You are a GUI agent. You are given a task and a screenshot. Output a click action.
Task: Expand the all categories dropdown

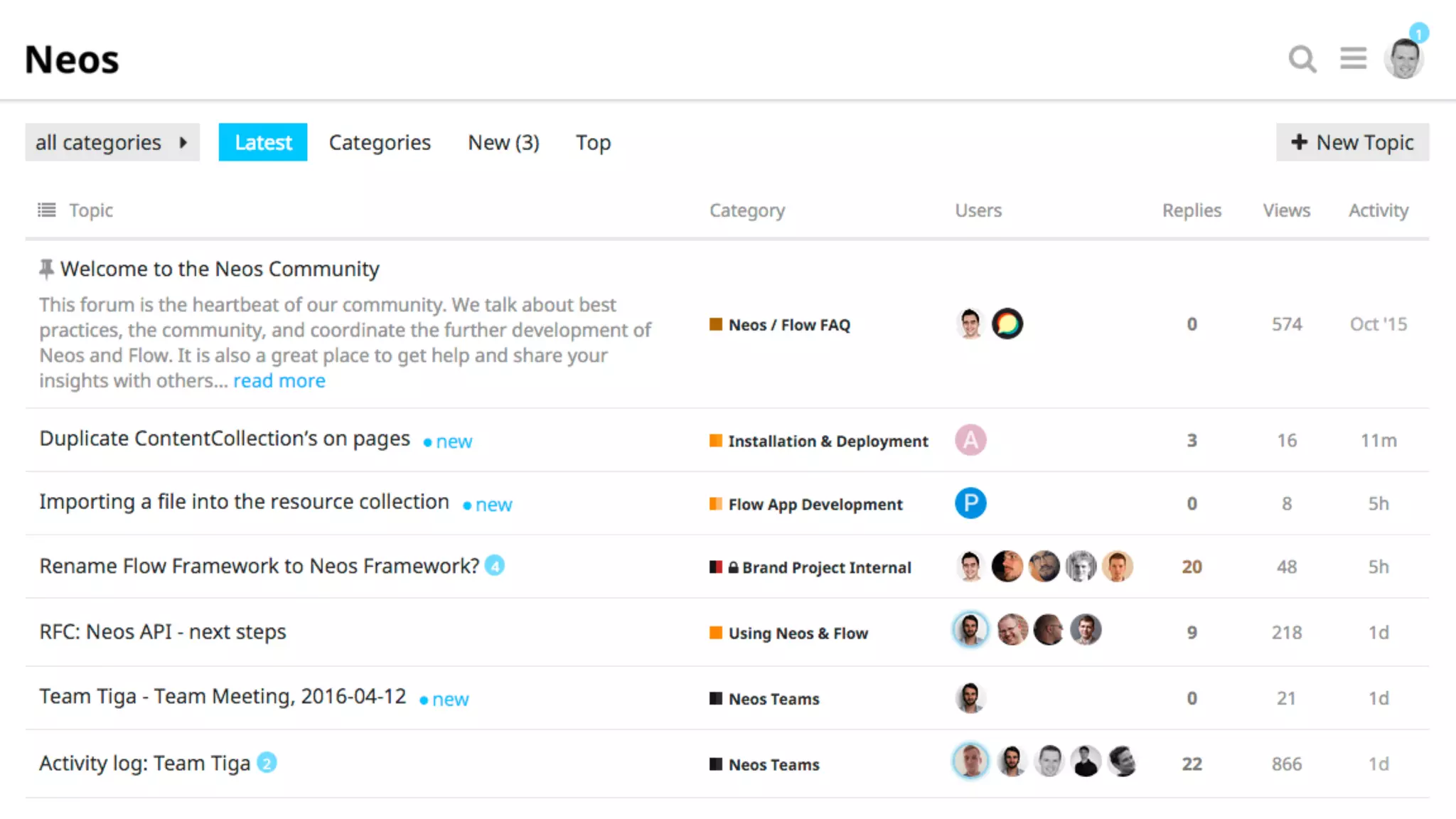click(112, 142)
